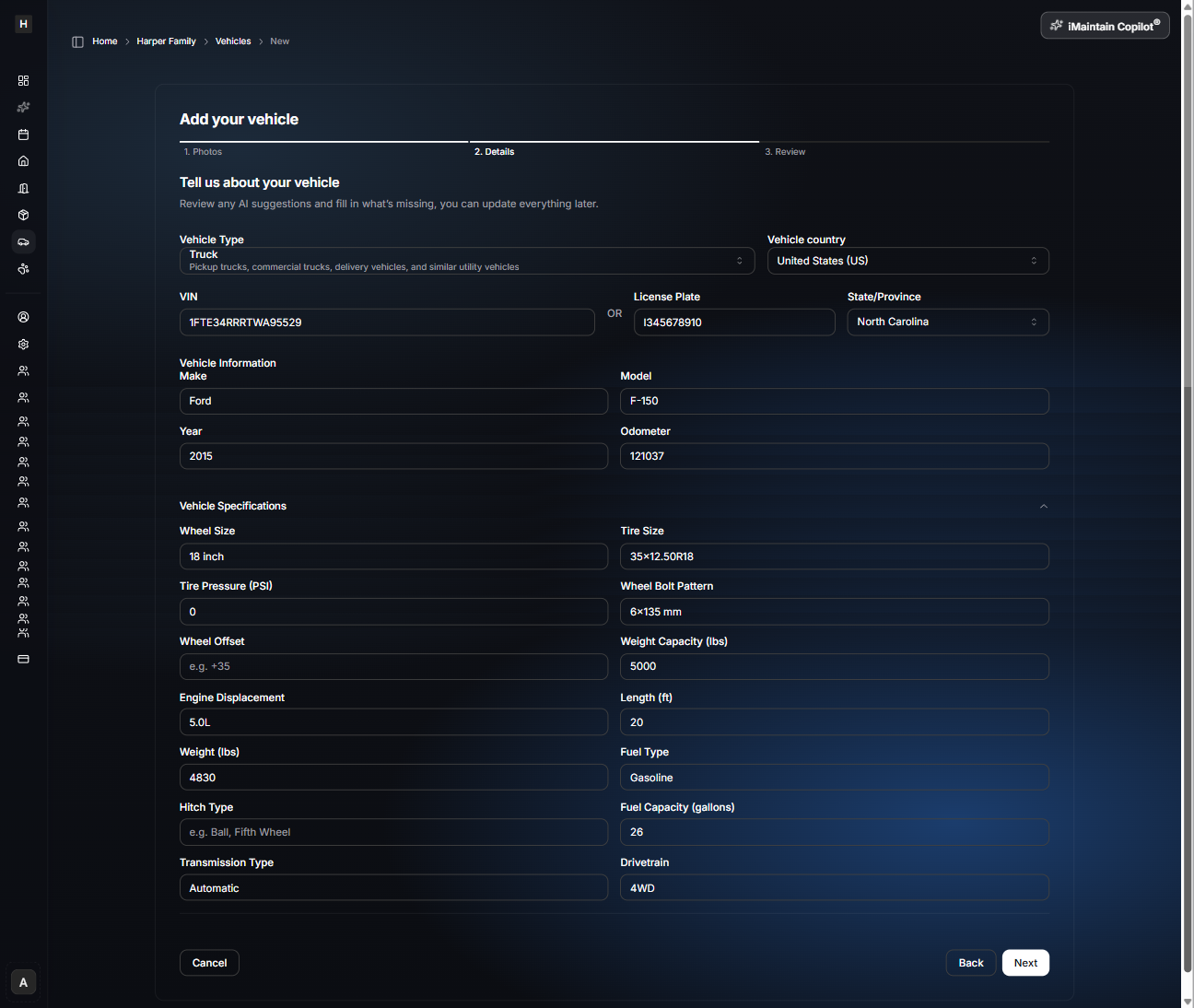Open the dashboard grid icon in sidebar
Viewport: 1194px width, 1008px height.
(x=23, y=80)
